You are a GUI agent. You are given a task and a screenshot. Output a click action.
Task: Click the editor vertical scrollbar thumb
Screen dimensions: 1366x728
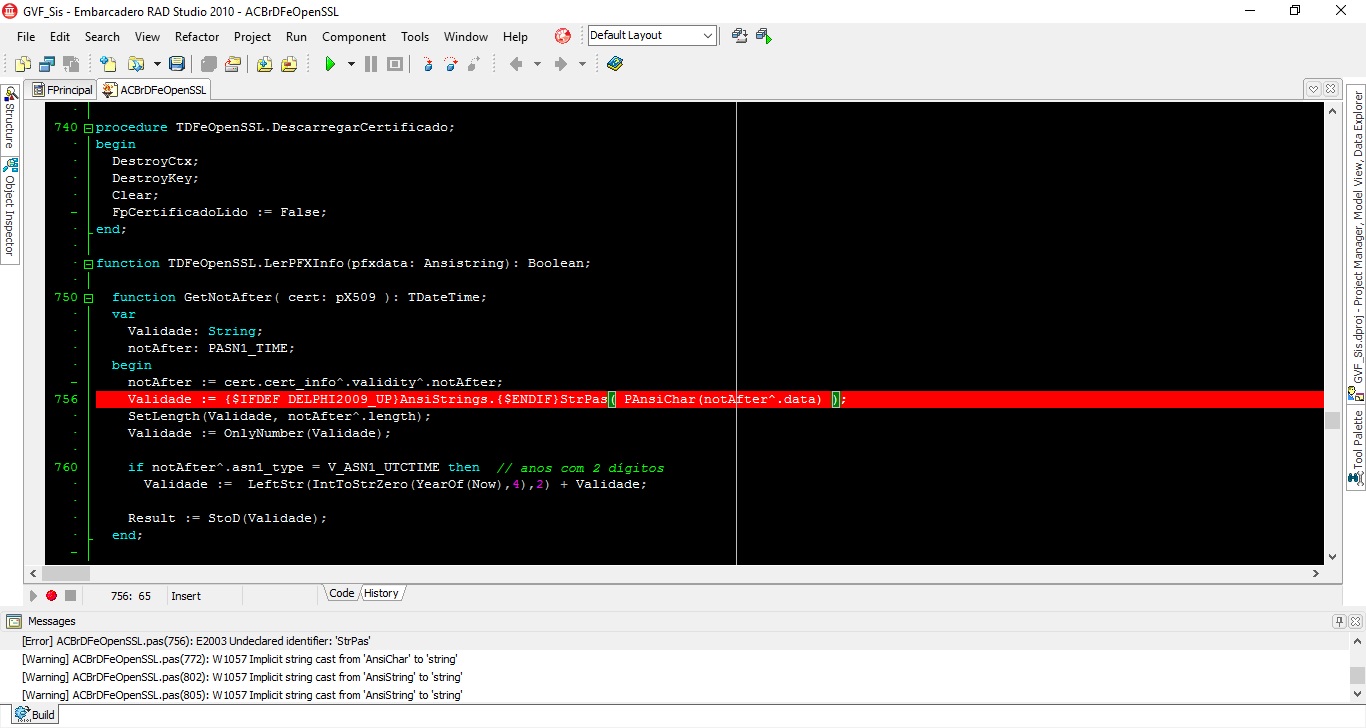coord(1332,421)
